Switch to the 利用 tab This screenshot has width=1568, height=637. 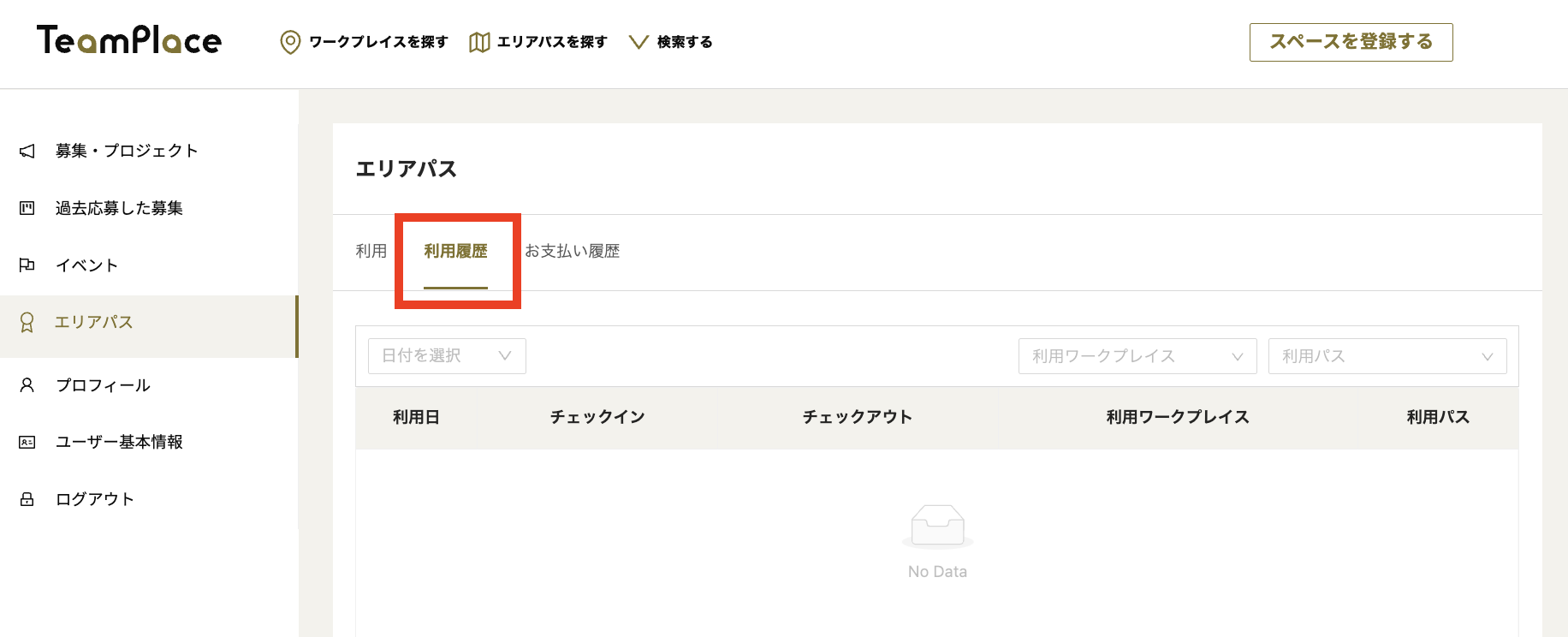(x=371, y=251)
